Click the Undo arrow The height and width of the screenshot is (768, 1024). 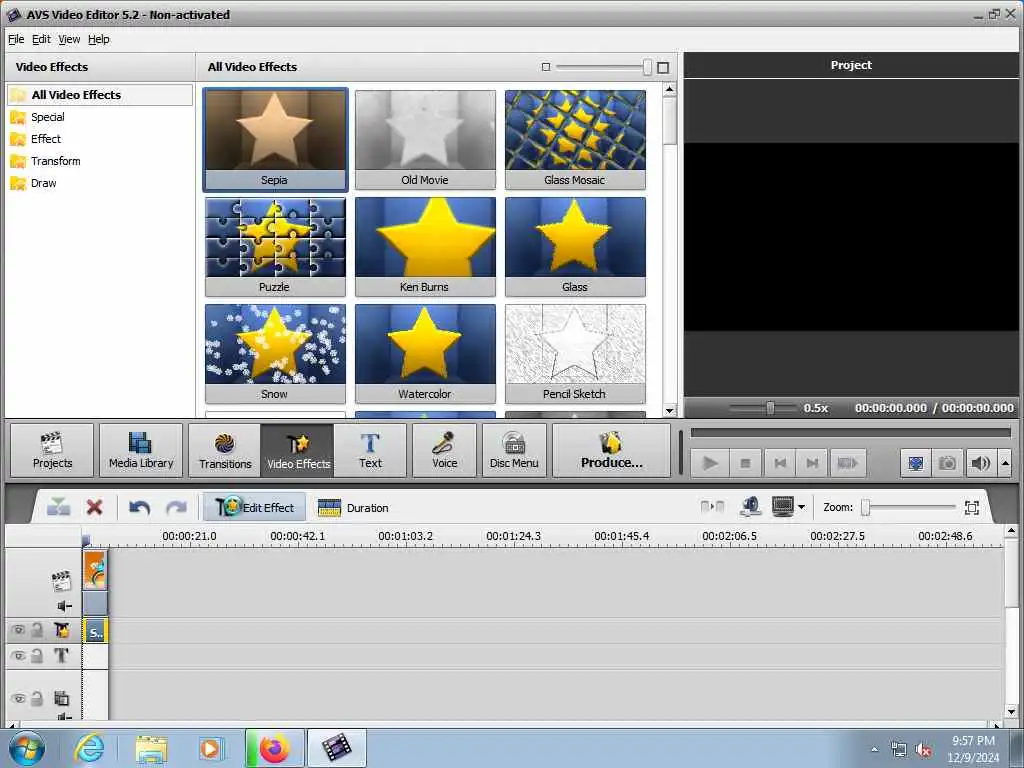(x=139, y=507)
